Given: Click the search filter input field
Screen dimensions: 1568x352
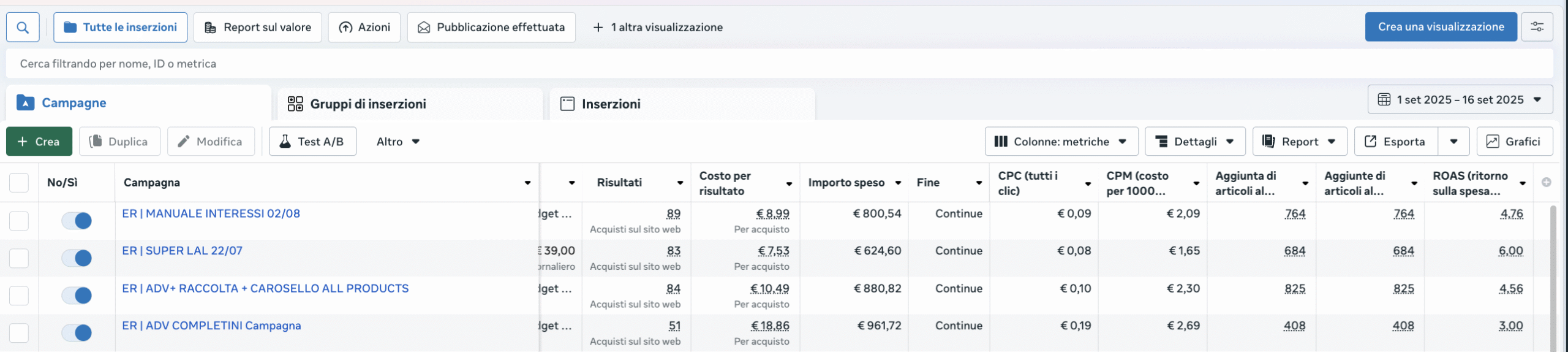Looking at the screenshot, I should click(x=778, y=64).
